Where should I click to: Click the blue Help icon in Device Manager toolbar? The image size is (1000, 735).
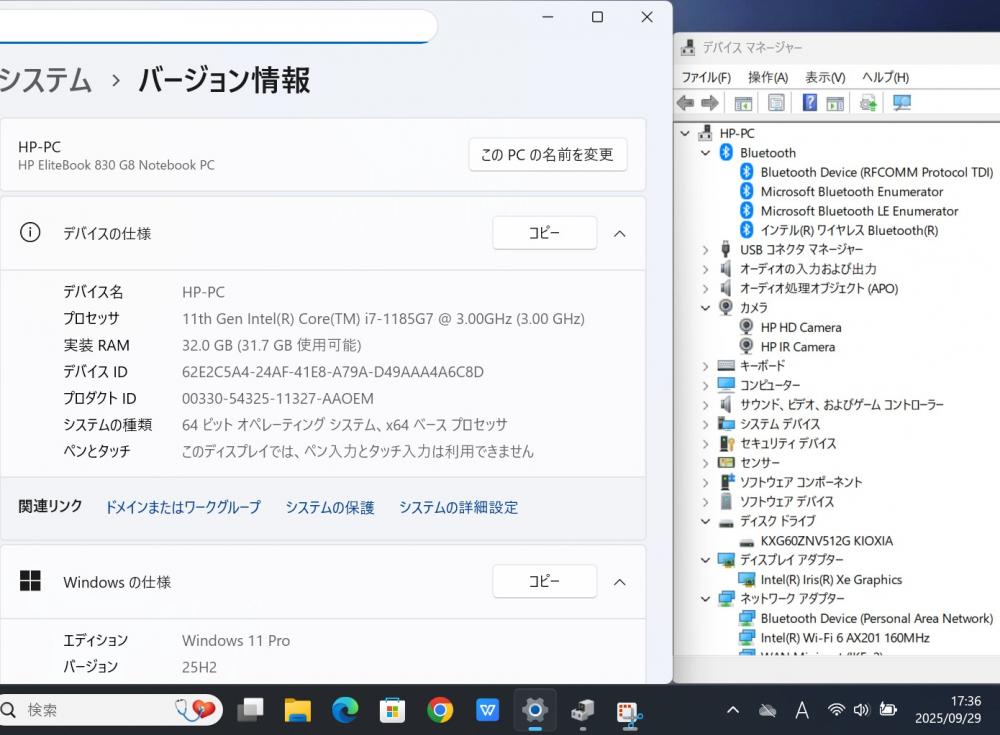(810, 103)
